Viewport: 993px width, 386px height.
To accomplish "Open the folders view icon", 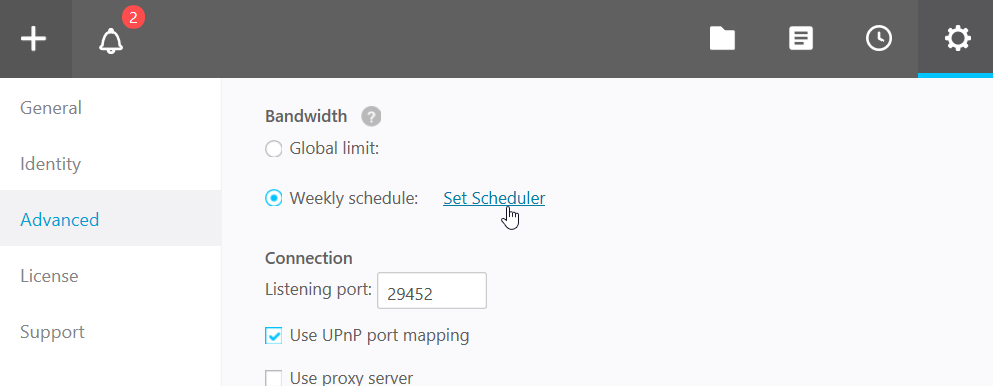I will pos(722,39).
